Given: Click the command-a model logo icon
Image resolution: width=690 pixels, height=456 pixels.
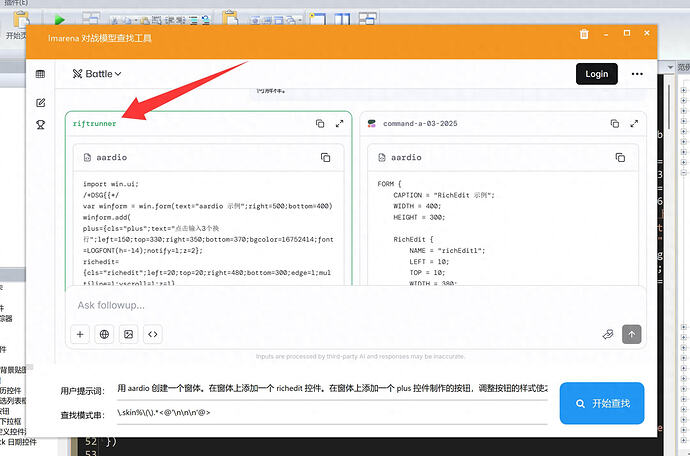Looking at the screenshot, I should tap(372, 124).
